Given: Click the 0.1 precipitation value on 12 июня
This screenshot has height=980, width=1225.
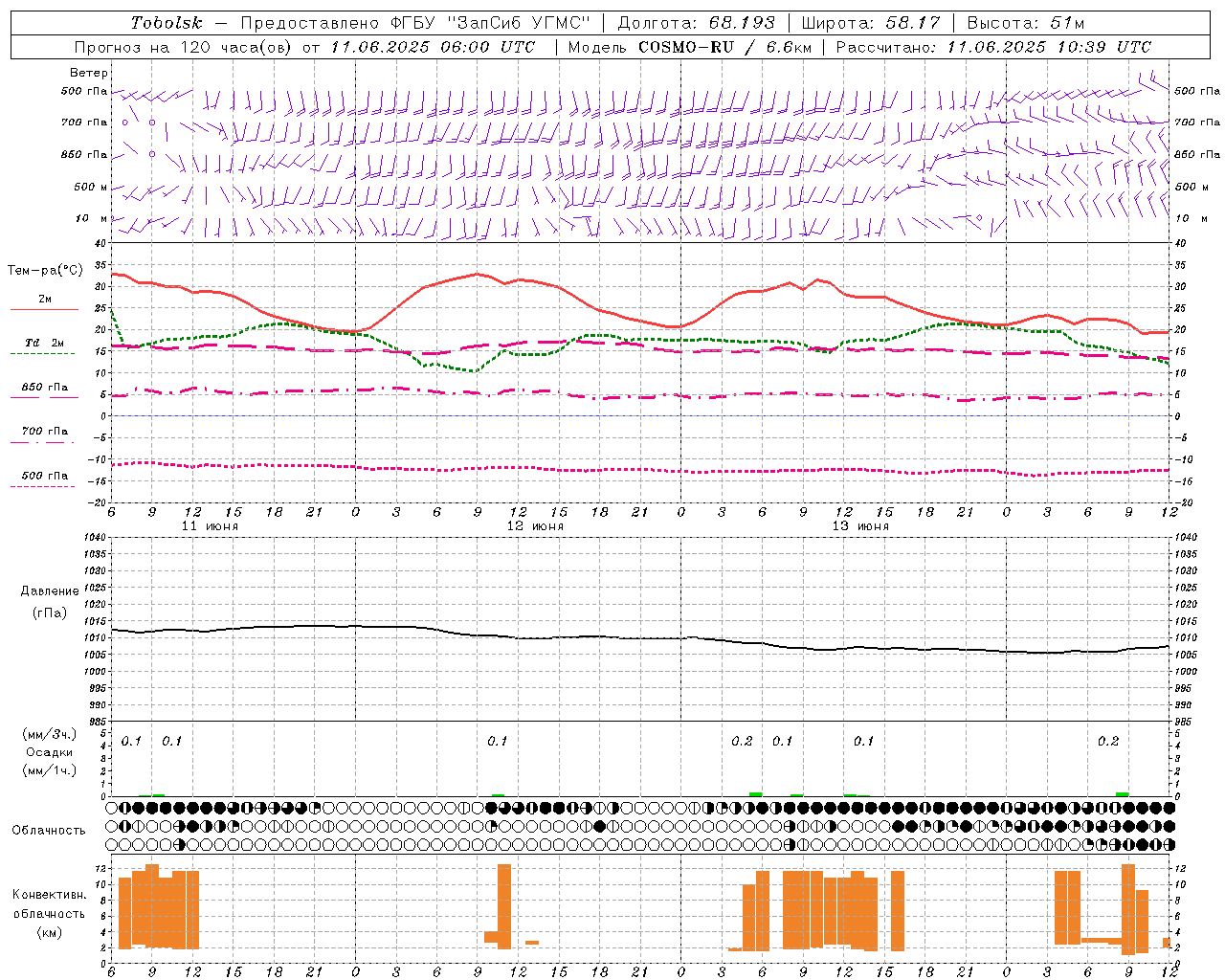Looking at the screenshot, I should (x=498, y=742).
